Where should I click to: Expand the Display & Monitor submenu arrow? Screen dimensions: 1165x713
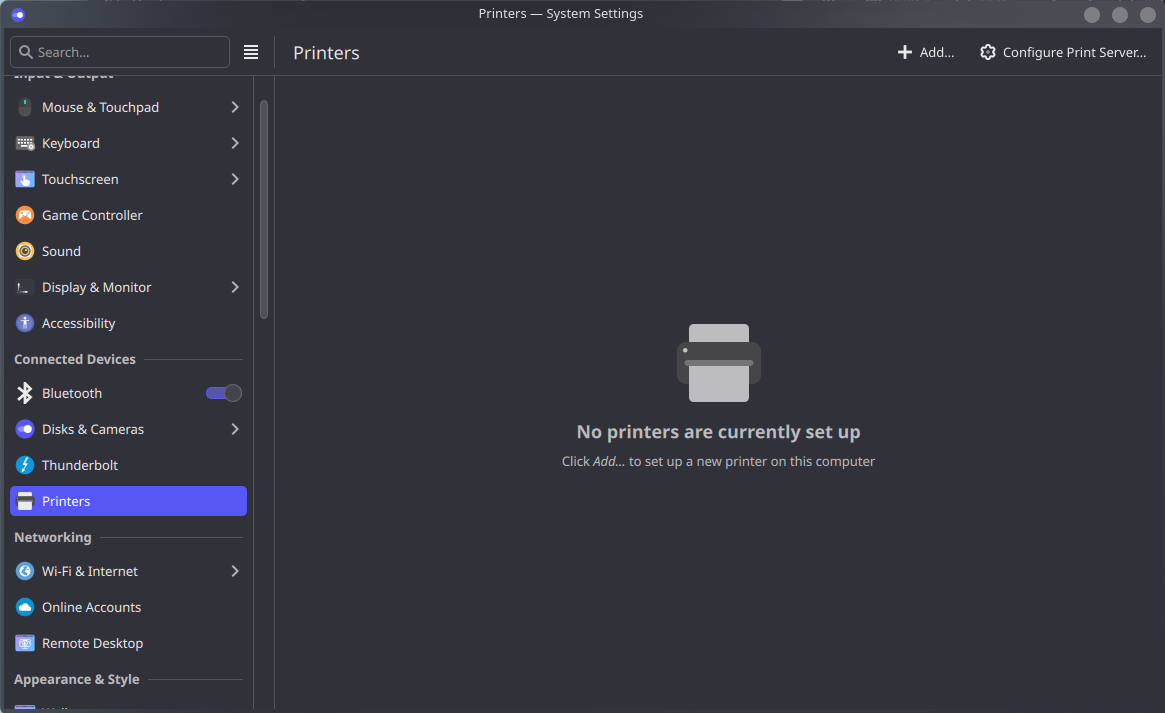point(235,287)
